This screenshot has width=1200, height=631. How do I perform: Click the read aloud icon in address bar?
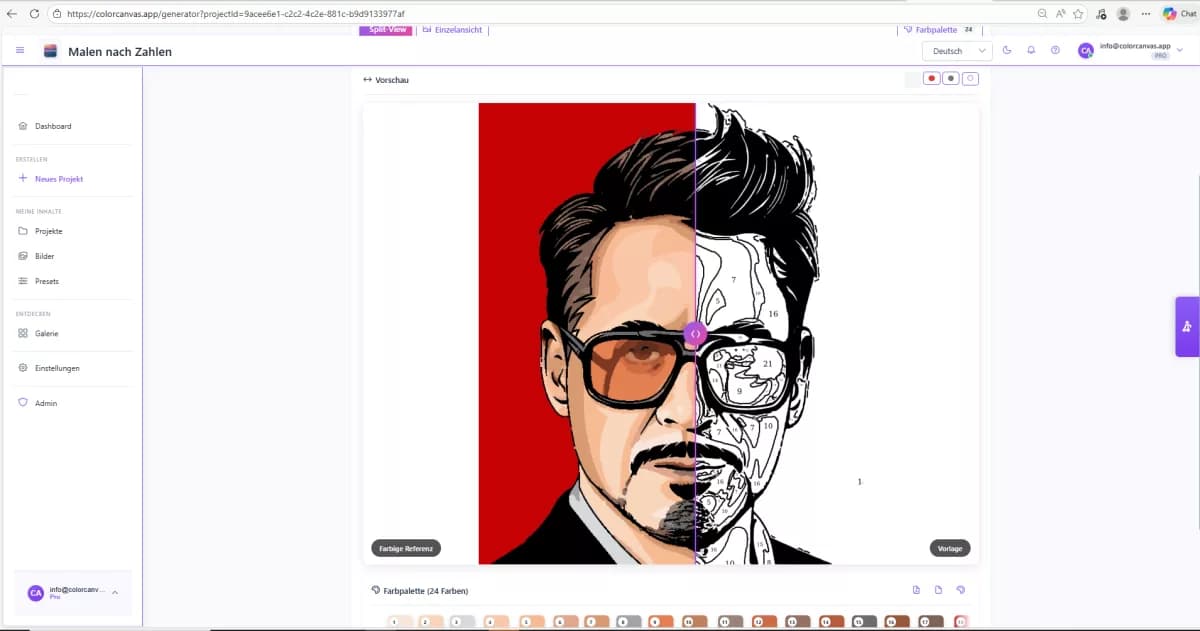(x=1061, y=14)
